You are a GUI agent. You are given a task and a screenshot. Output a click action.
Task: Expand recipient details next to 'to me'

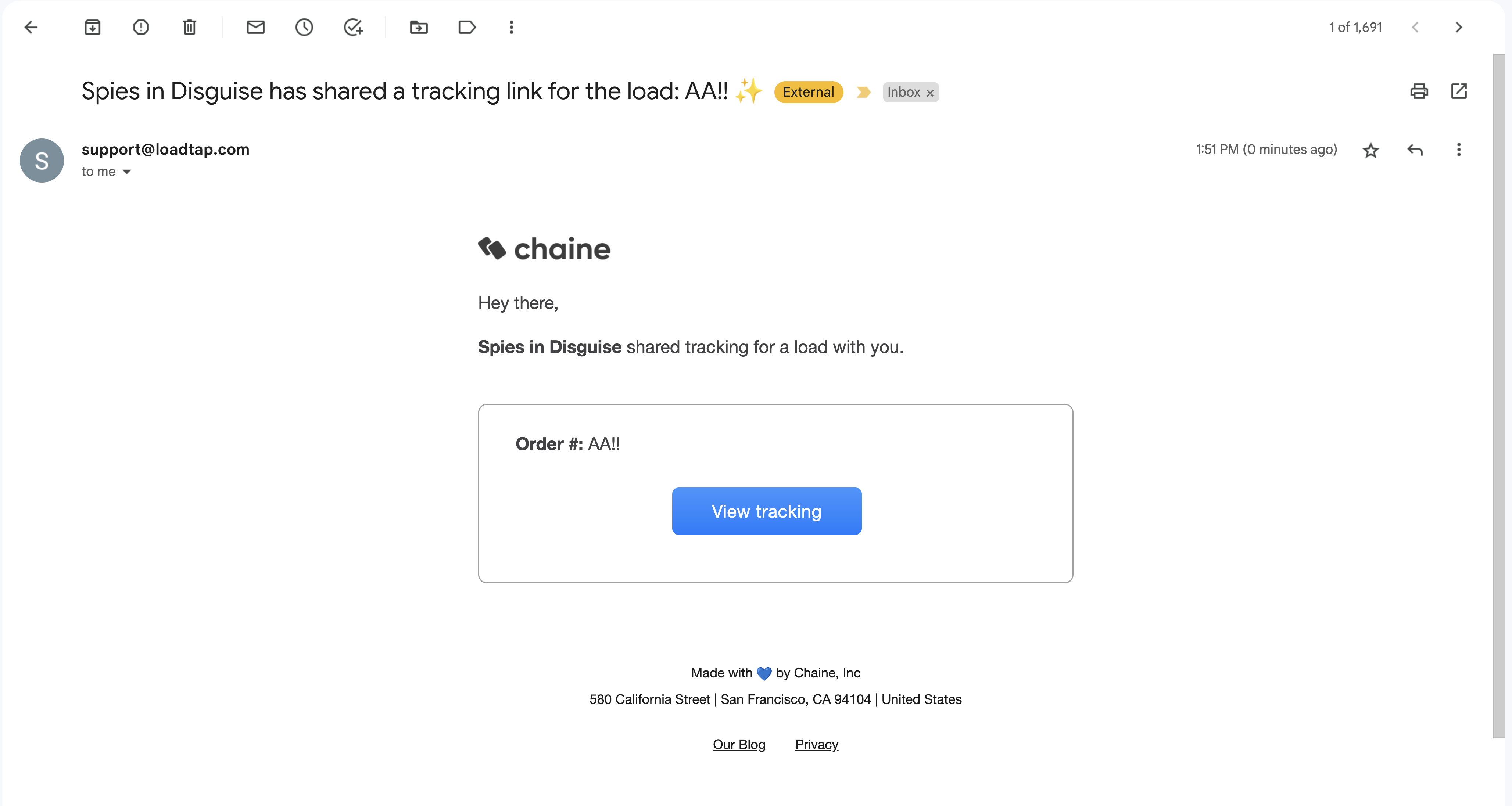(127, 172)
